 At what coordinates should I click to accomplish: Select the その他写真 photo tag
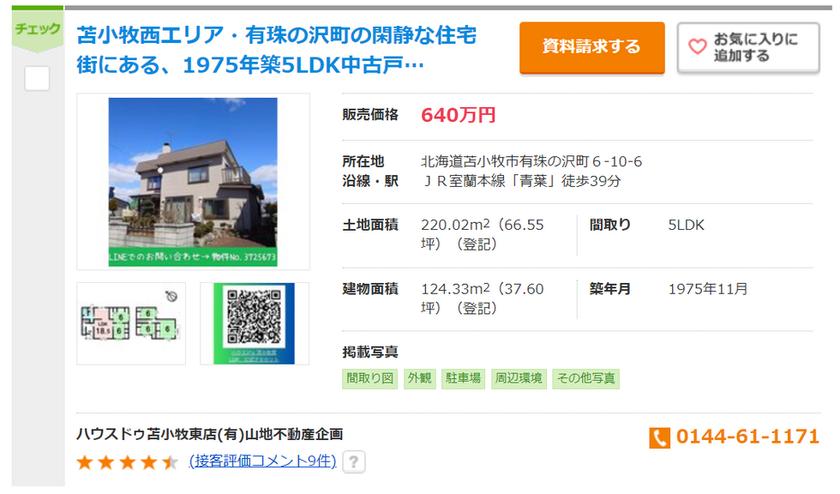[586, 378]
